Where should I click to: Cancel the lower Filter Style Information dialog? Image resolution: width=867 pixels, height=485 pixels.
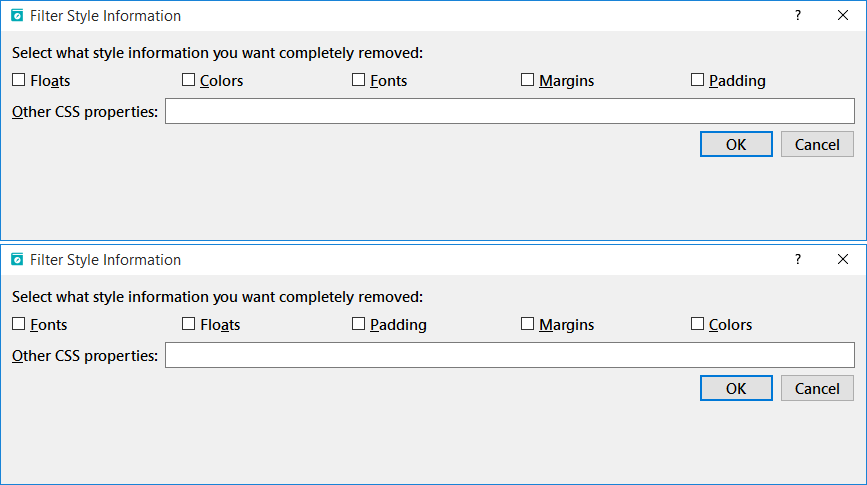[x=817, y=388]
